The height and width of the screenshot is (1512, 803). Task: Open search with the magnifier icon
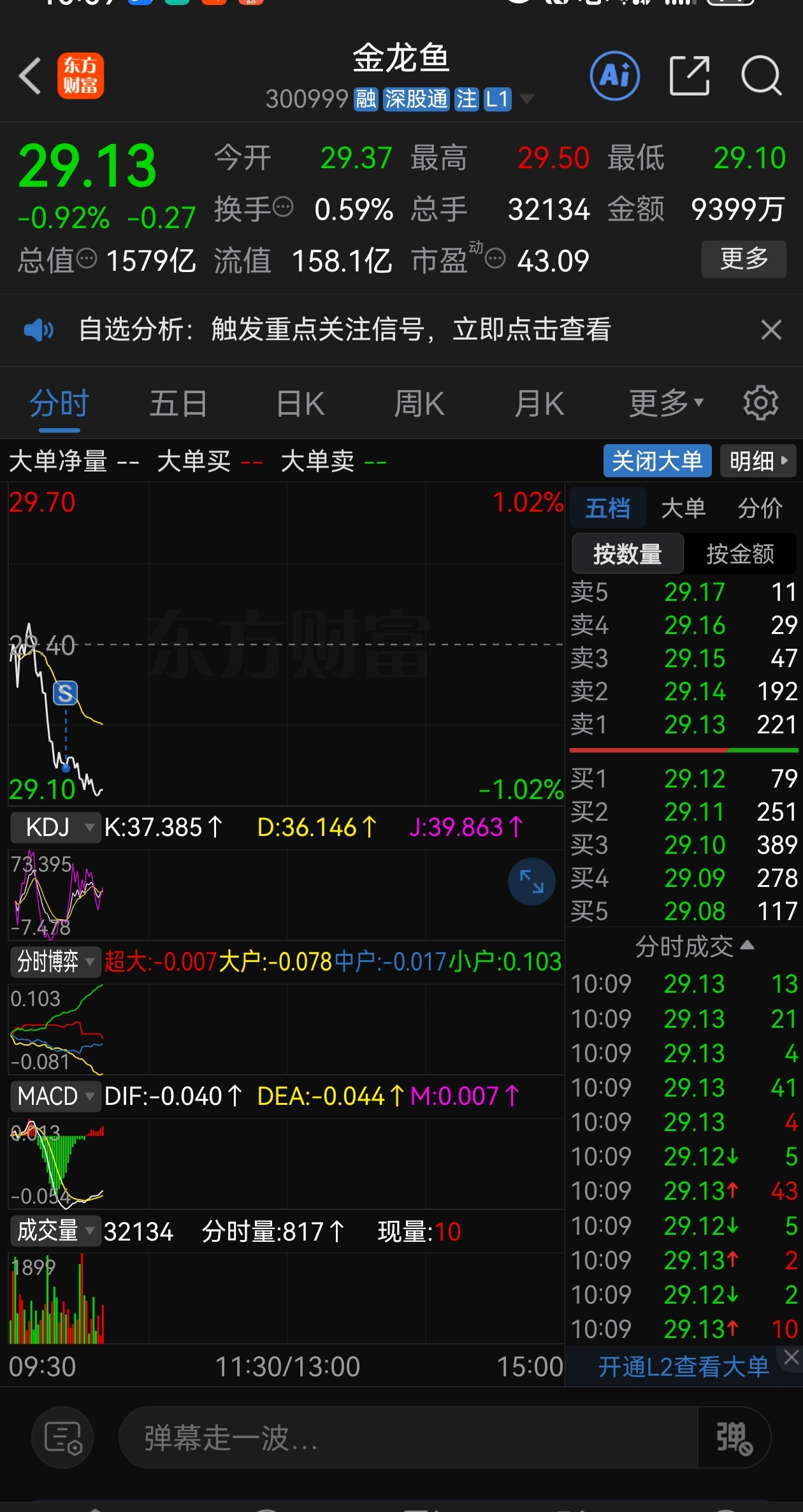tap(762, 76)
